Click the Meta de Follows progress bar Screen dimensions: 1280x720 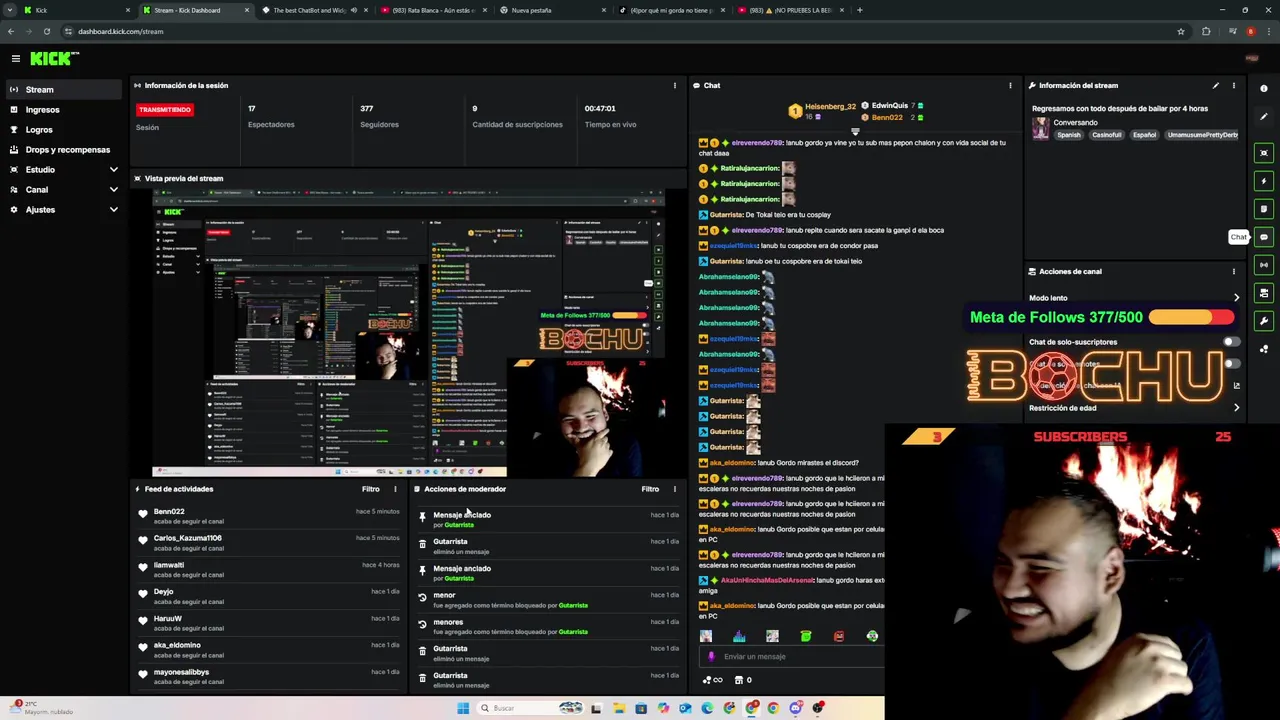click(x=1191, y=318)
